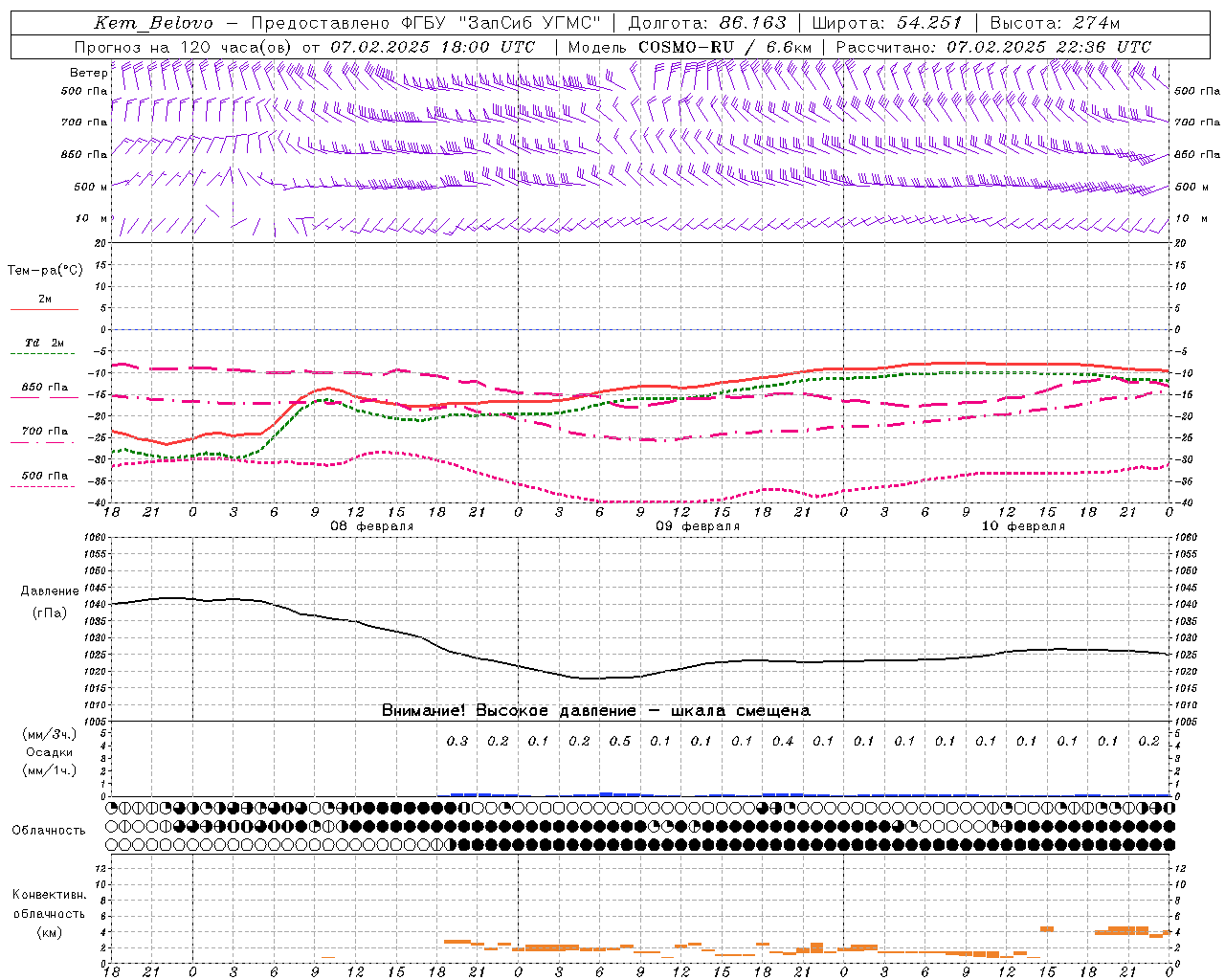Click the (мм/3ч.) unit label
1225x980 pixels.
pyautogui.click(x=50, y=734)
